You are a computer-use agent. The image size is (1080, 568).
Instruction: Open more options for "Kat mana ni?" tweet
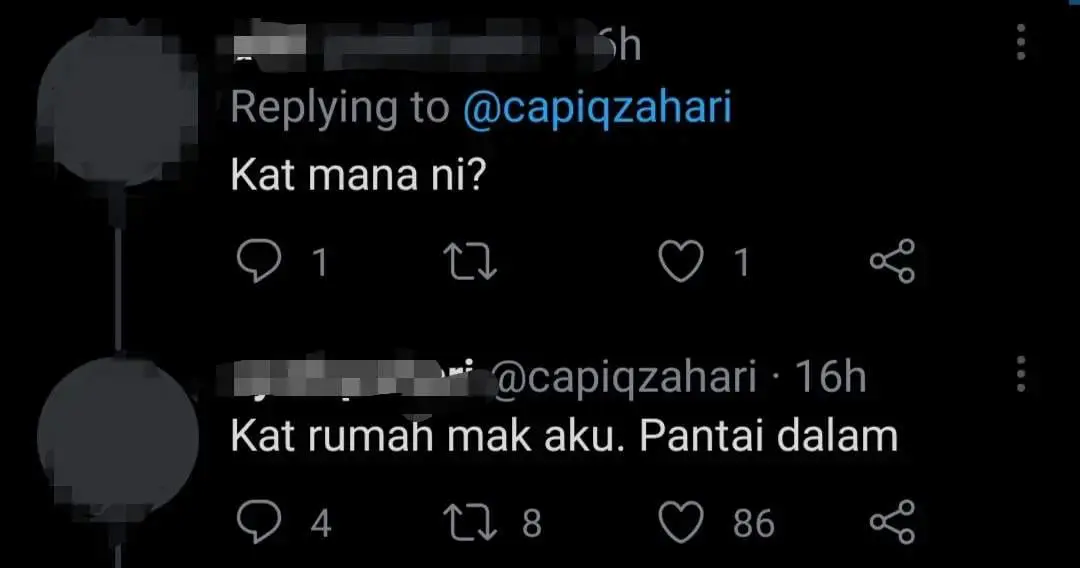[1021, 43]
